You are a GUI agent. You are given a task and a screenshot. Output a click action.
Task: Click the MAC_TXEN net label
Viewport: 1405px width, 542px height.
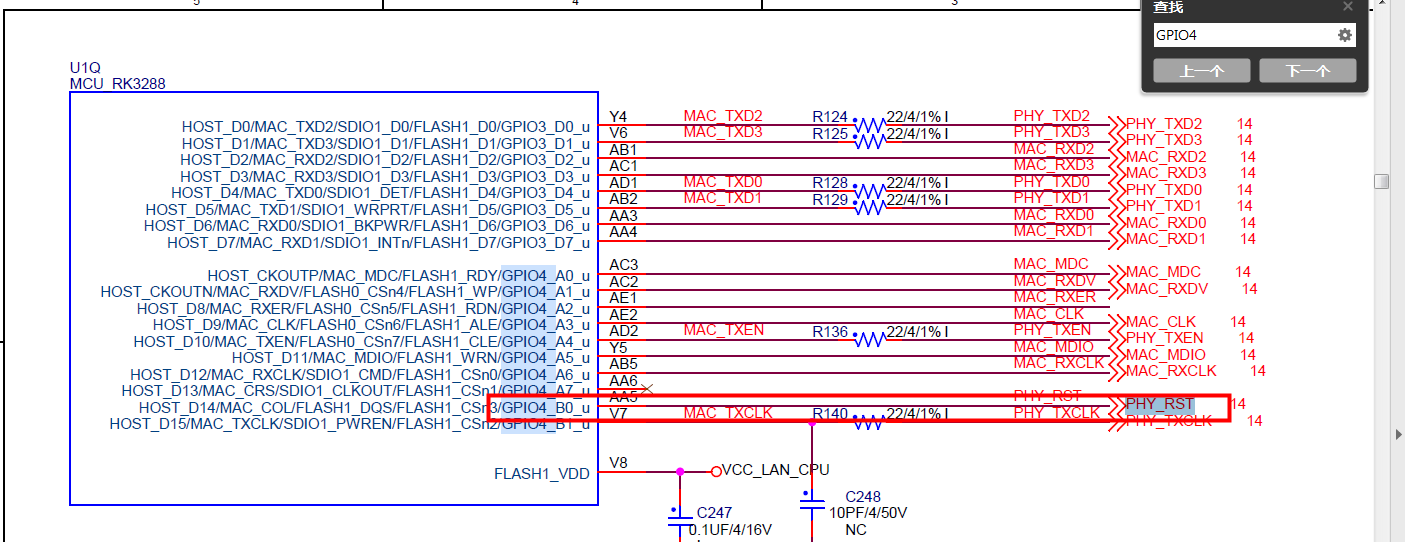(x=724, y=330)
